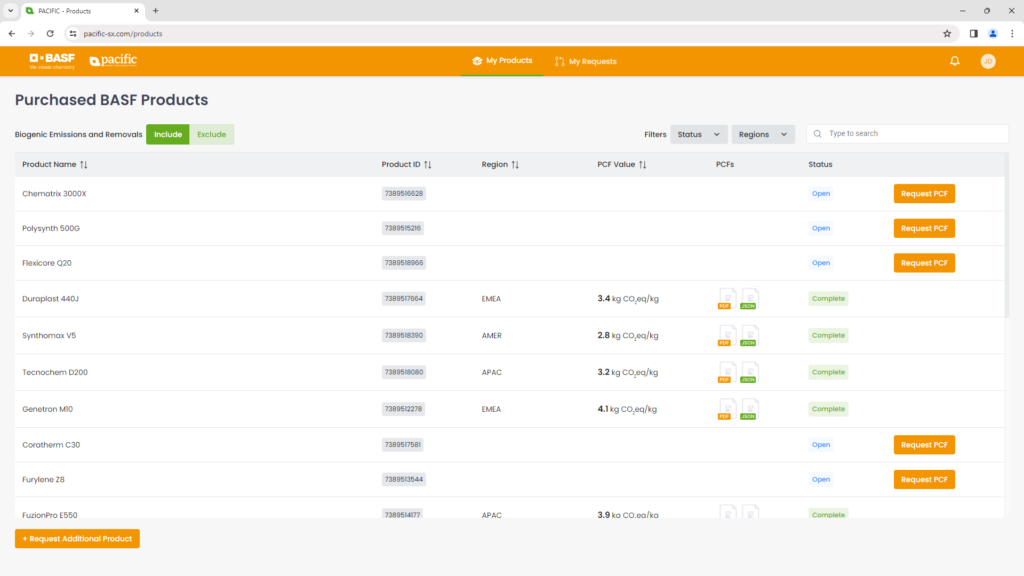Expand the Regions filter dropdown
This screenshot has width=1024, height=576.
[x=763, y=135]
